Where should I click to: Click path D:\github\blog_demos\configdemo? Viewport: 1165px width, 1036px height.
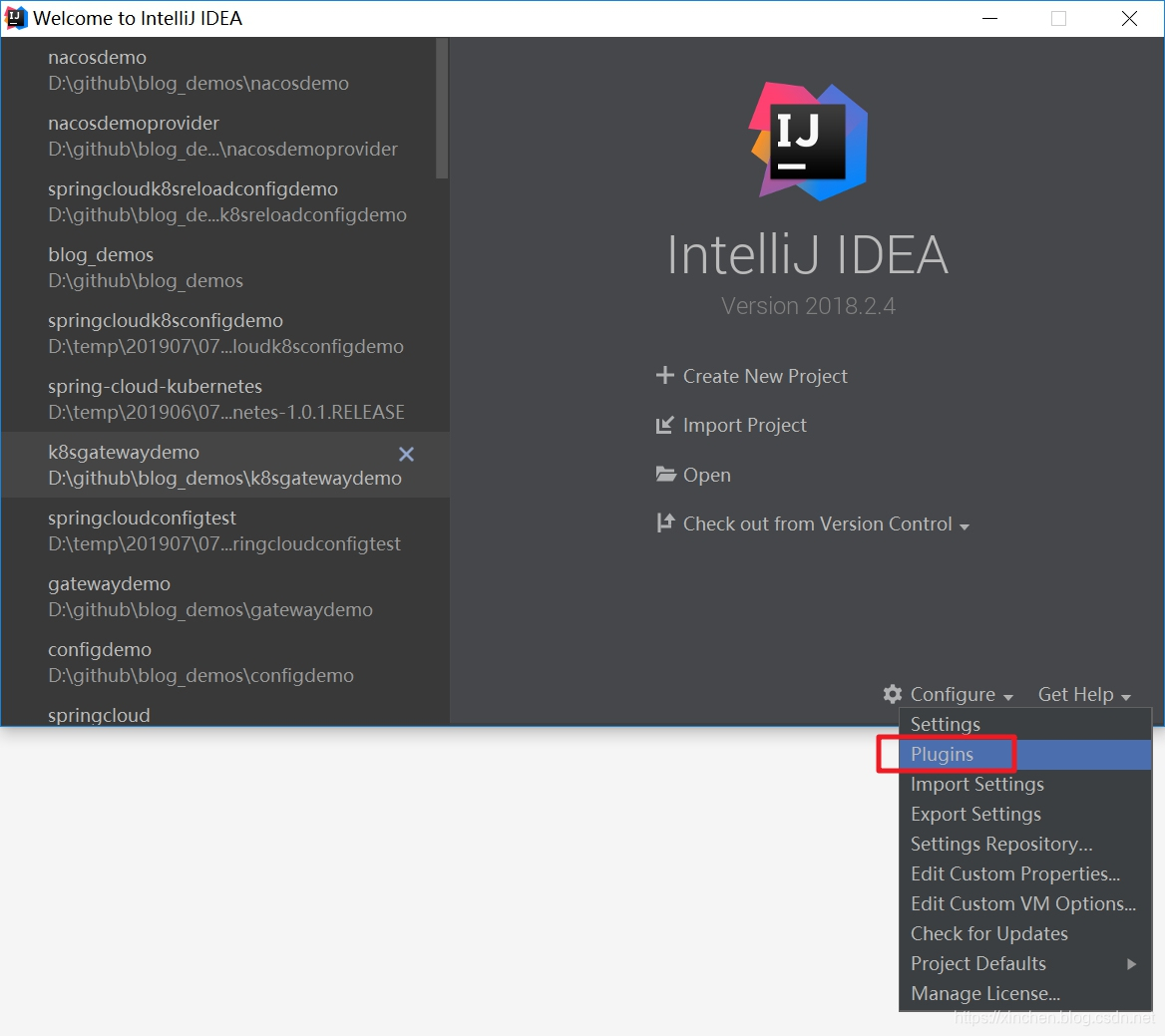(200, 676)
